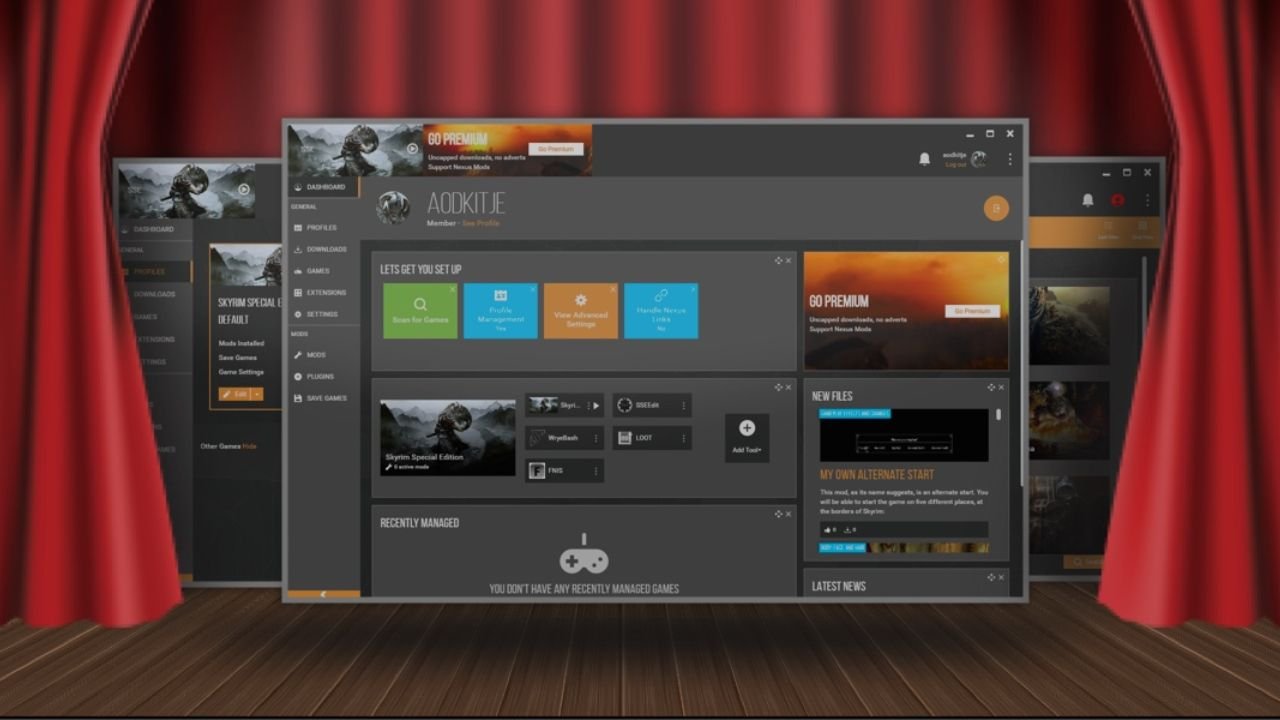Click the Hide link next to Other Games
This screenshot has width=1280, height=720.
[x=250, y=446]
